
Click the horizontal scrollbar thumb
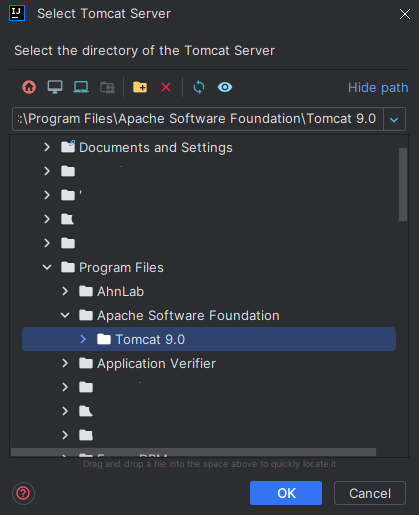coord(193,452)
